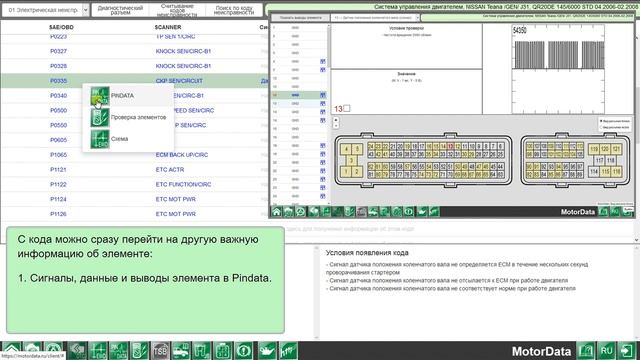Click pin 117 on right connector
Screen dimensions: 640x360
[599, 160]
